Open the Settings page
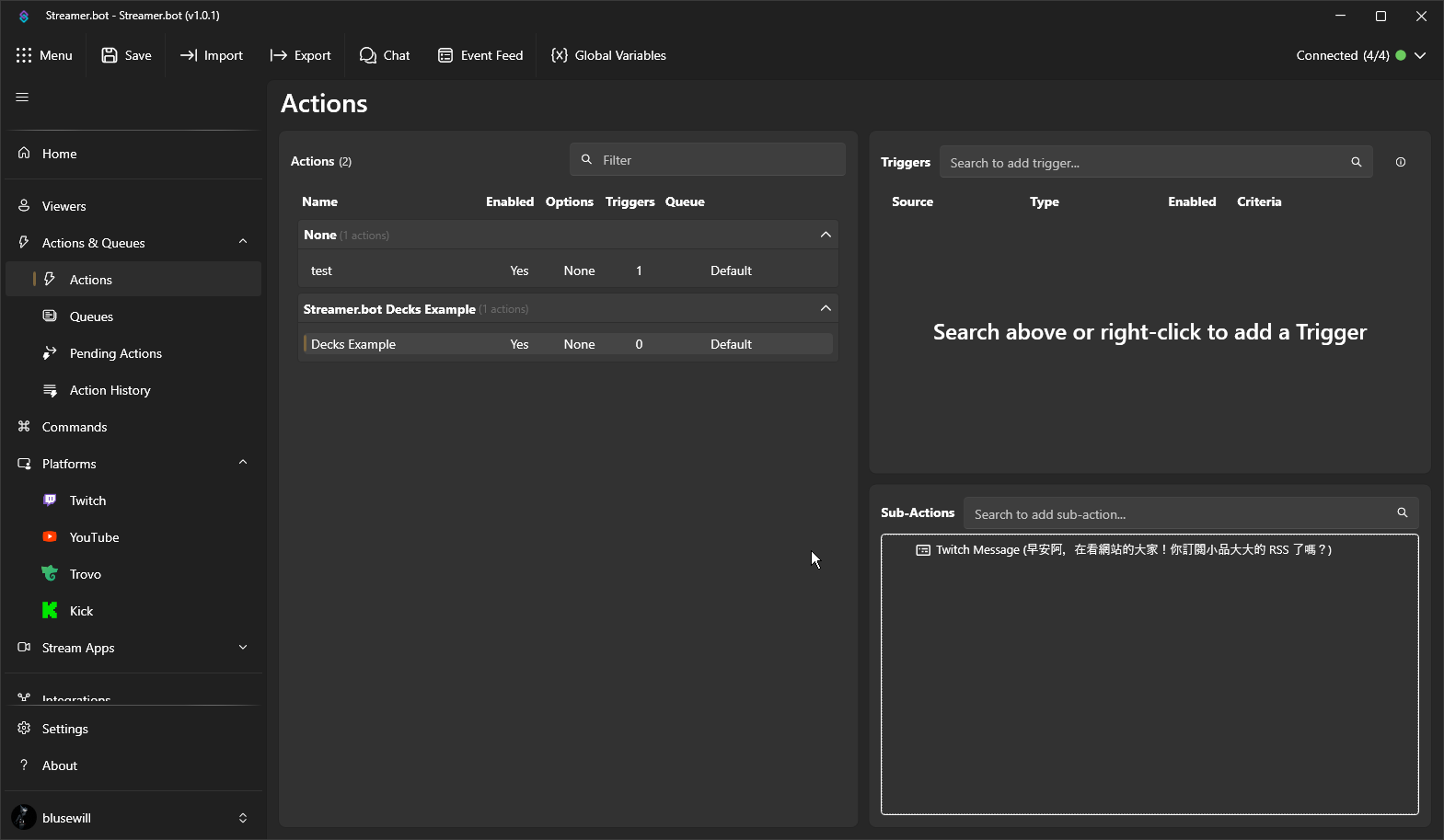 point(64,729)
